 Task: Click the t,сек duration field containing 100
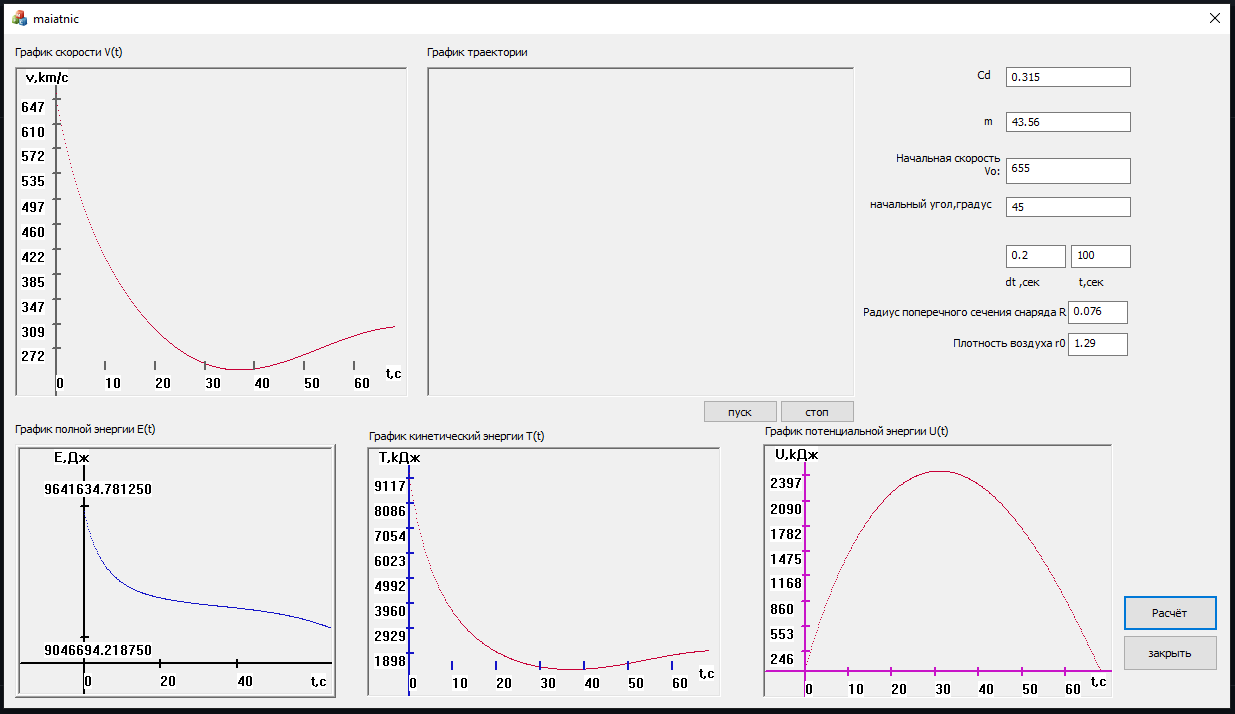[1100, 256]
